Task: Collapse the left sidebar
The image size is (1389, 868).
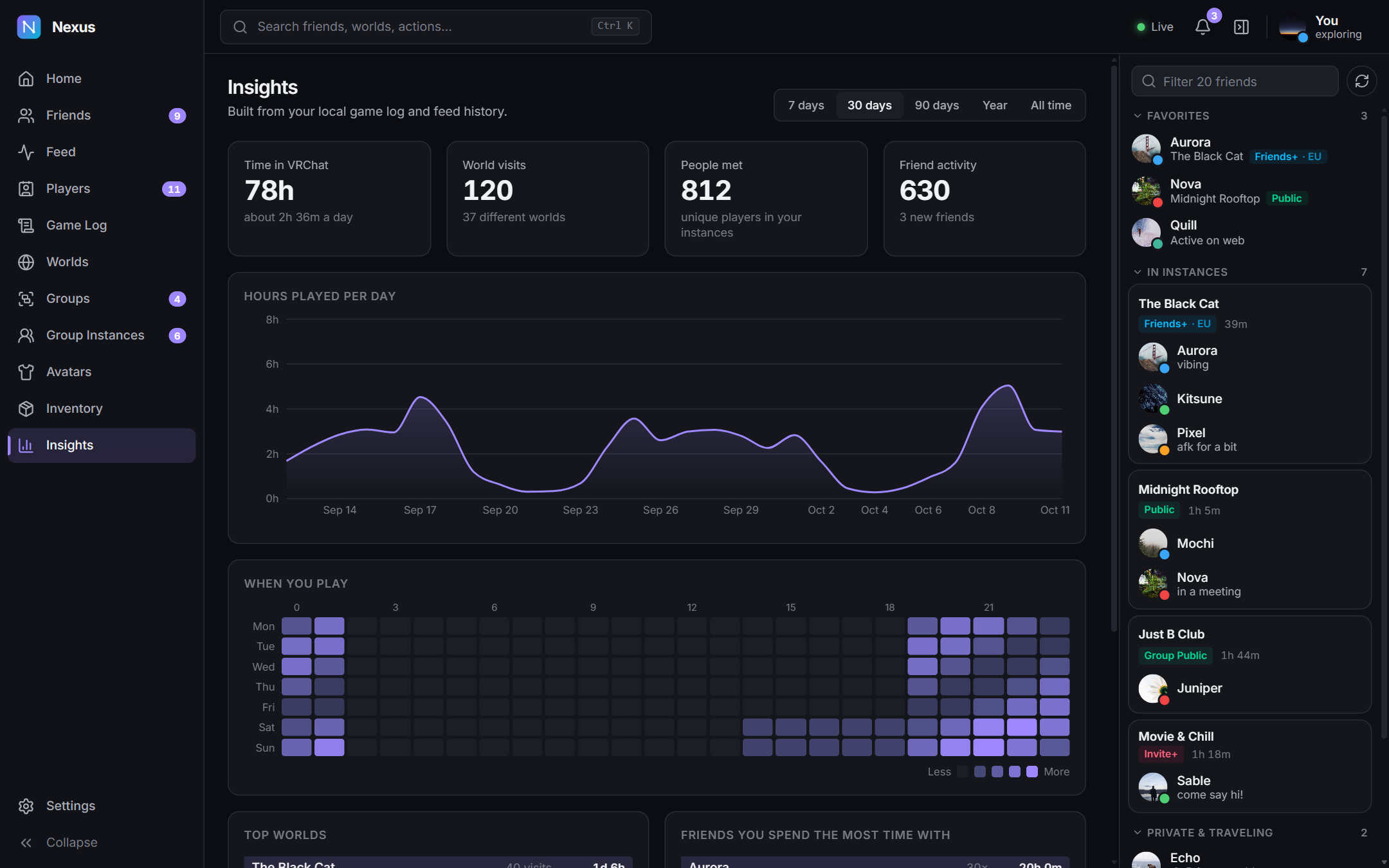Action: (102, 842)
